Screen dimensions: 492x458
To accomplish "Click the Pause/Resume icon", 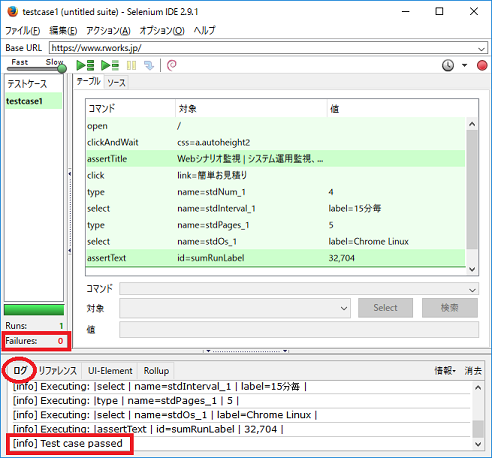I will [131, 65].
